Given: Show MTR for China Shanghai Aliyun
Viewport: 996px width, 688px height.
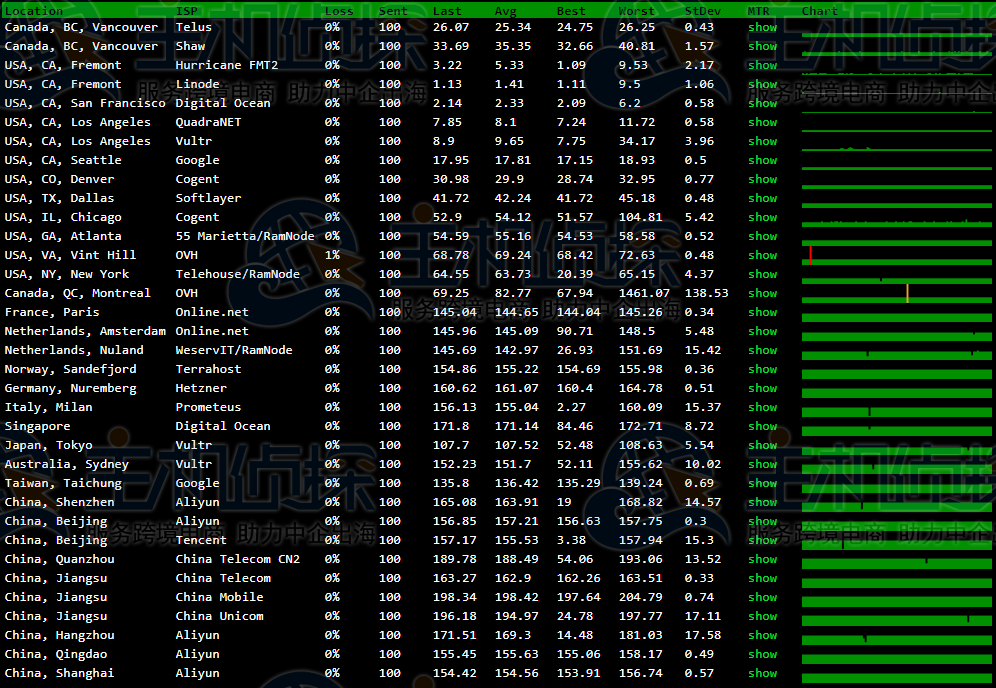Looking at the screenshot, I should pos(762,673).
